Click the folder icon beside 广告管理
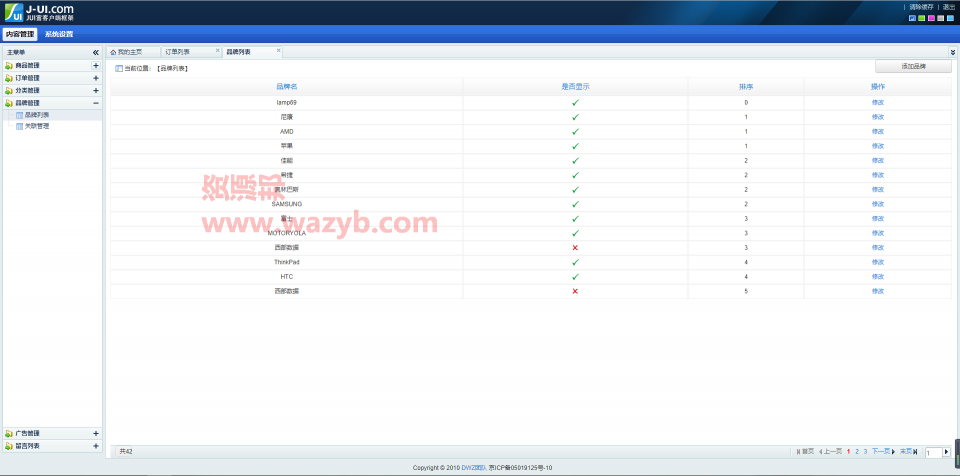Viewport: 960px width, 476px height. pos(9,434)
